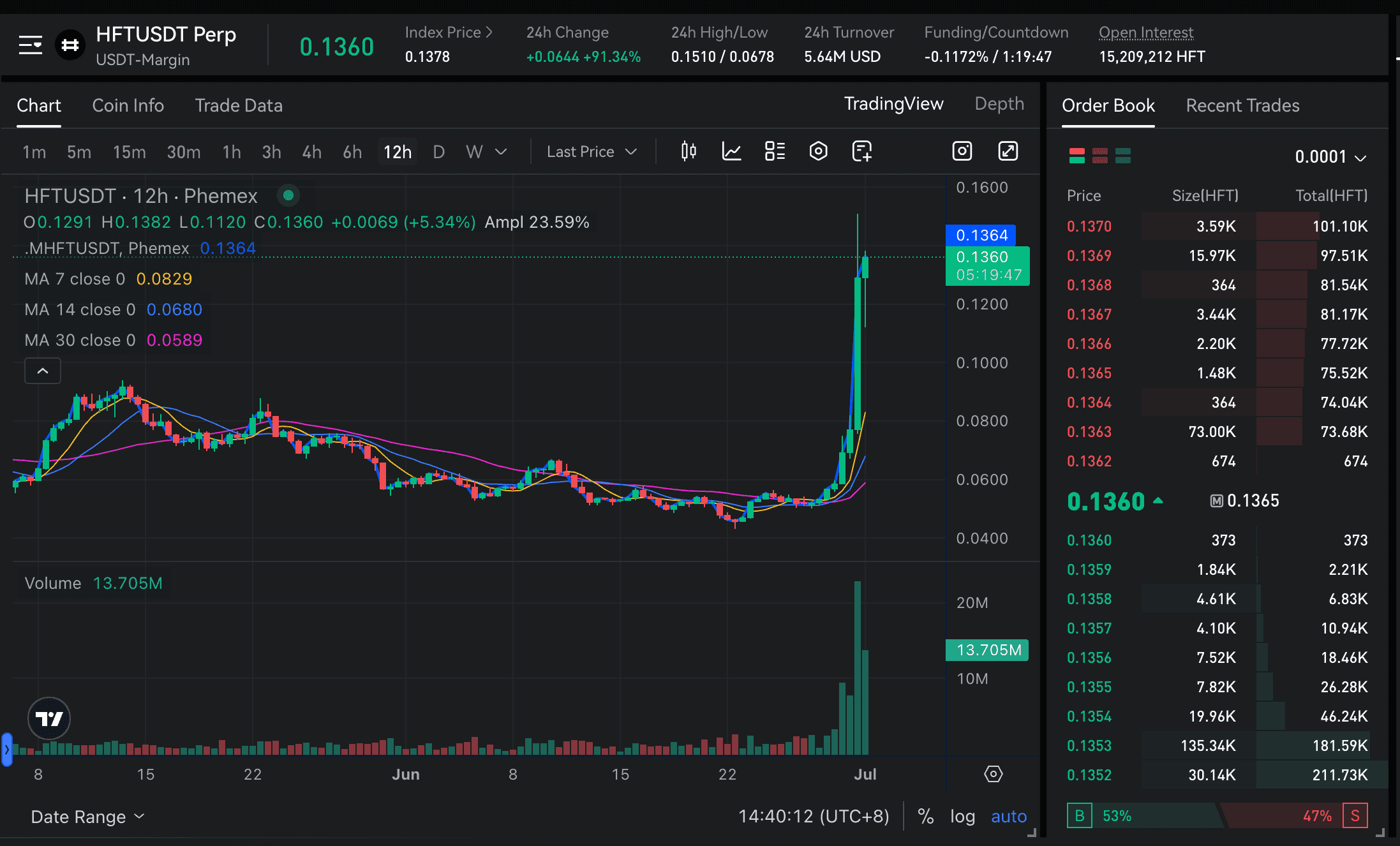
Task: Take a chart screenshot with camera icon
Action: point(962,151)
